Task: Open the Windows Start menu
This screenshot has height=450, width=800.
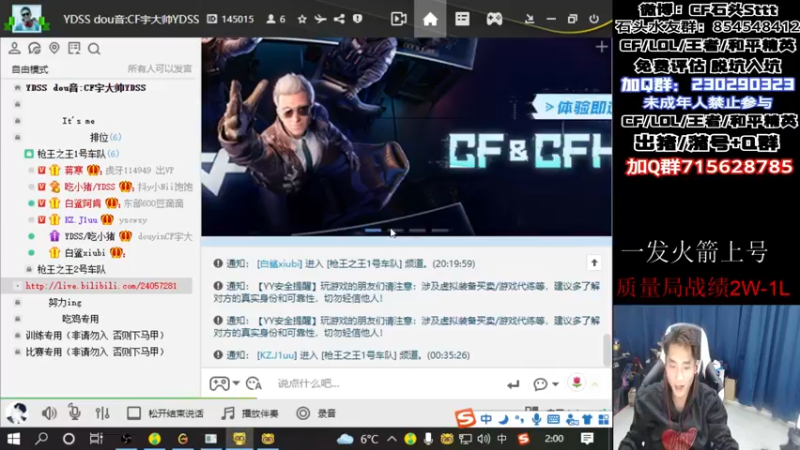Action: point(14,438)
